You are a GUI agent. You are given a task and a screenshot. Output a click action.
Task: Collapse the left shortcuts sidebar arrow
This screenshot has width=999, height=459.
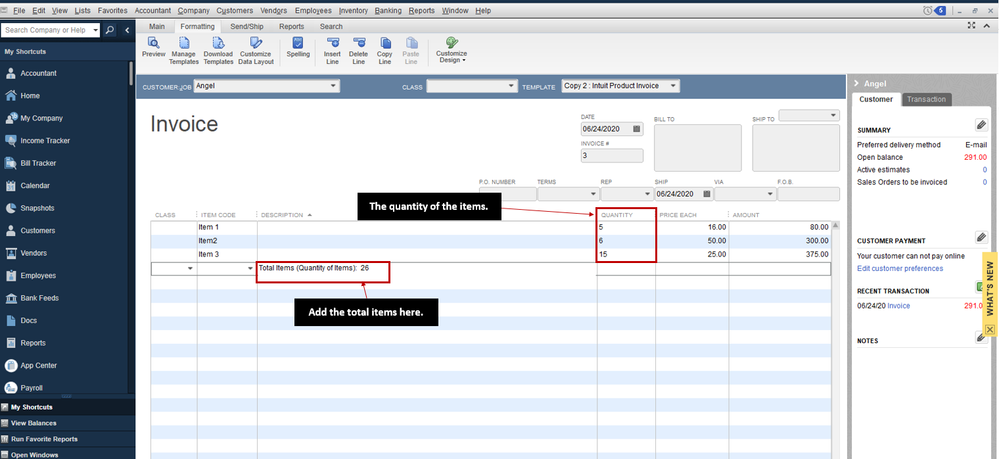pyautogui.click(x=127, y=30)
